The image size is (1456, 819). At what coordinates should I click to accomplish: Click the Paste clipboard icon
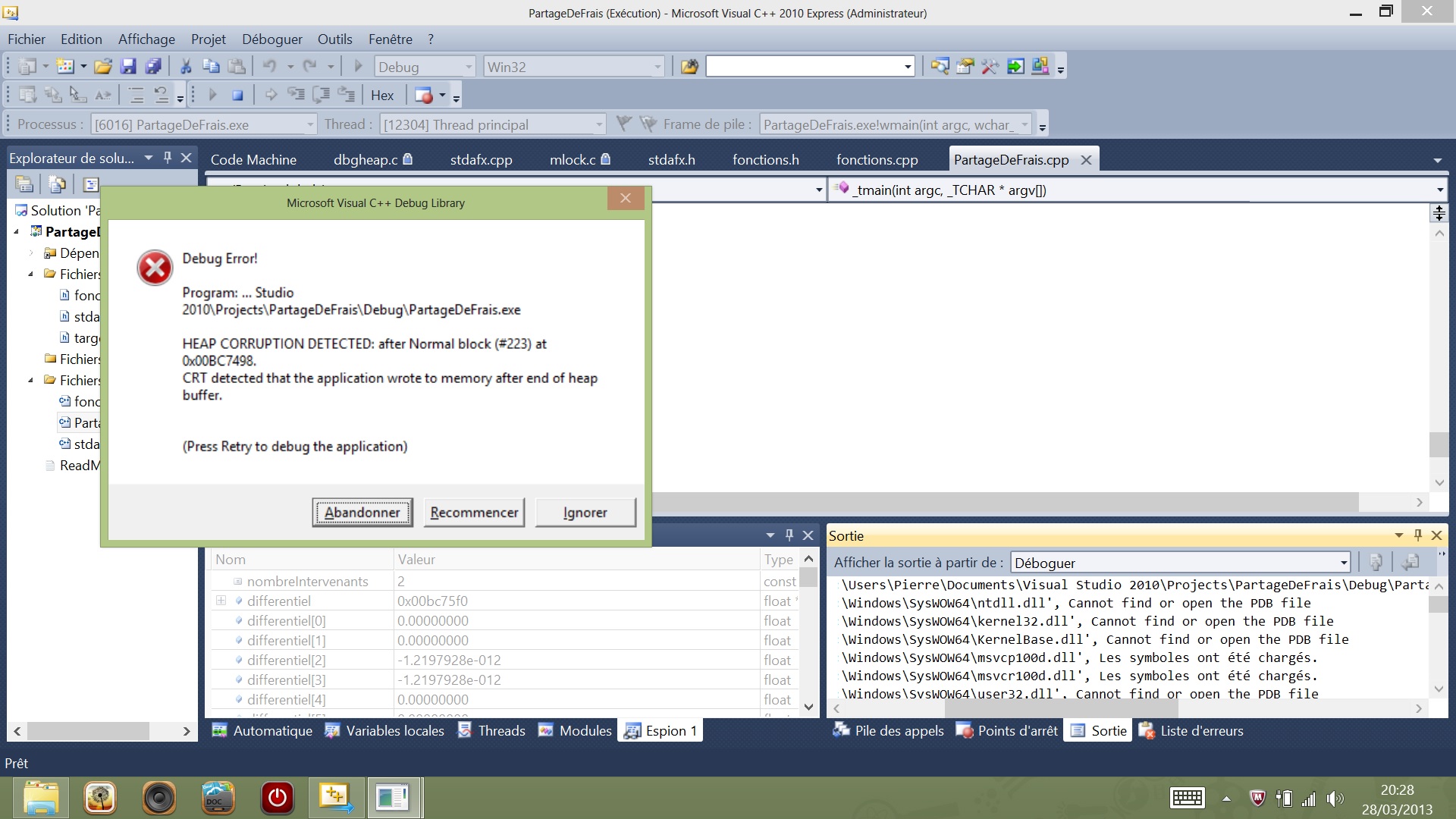237,67
